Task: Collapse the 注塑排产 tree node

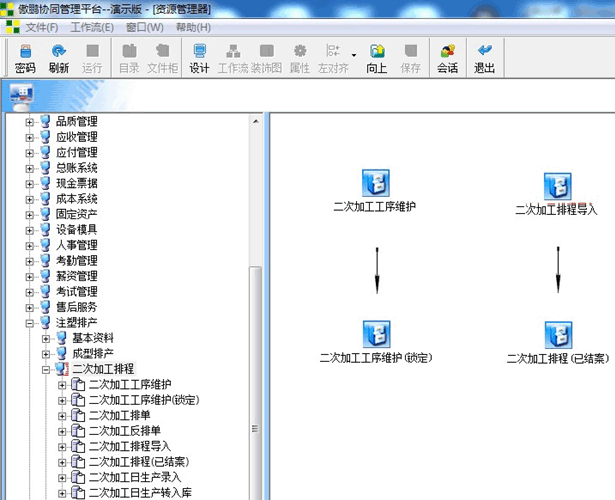Action: tap(30, 323)
